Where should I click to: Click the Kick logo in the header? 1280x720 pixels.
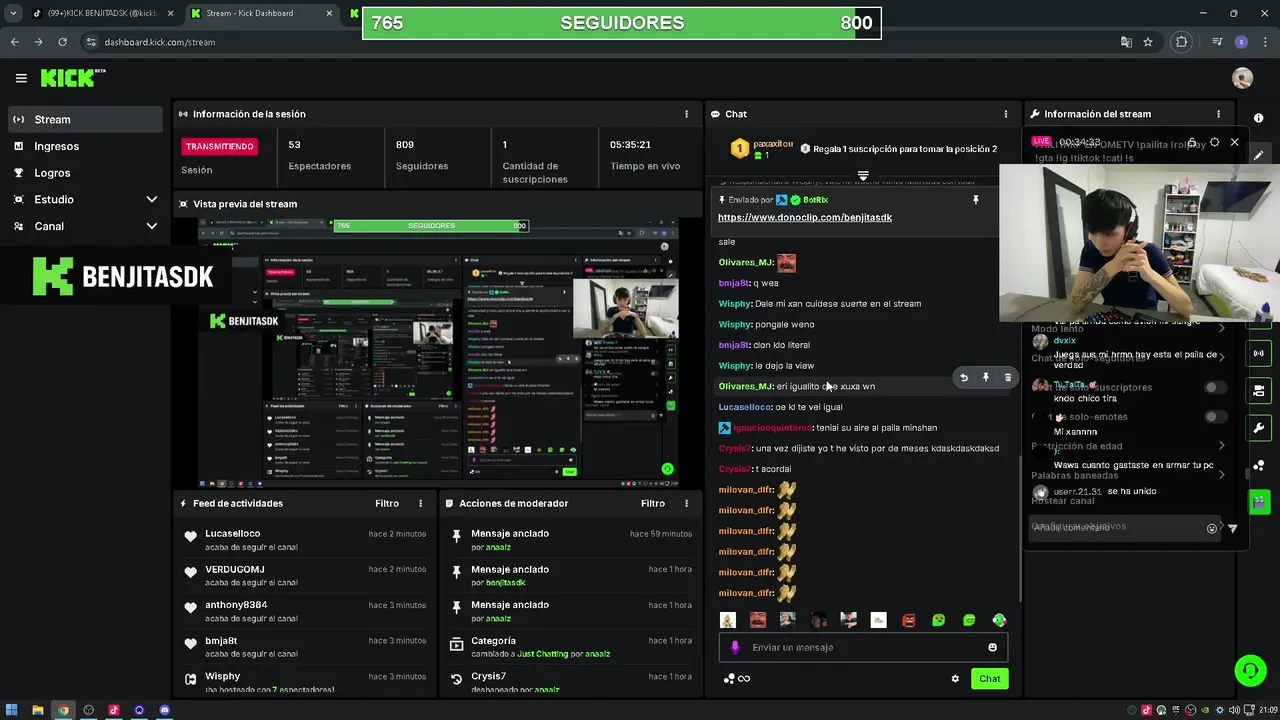click(x=73, y=78)
